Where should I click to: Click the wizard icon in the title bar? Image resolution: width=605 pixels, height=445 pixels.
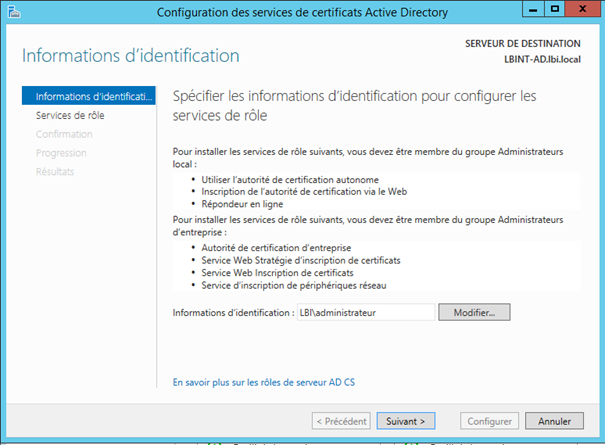pos(16,12)
